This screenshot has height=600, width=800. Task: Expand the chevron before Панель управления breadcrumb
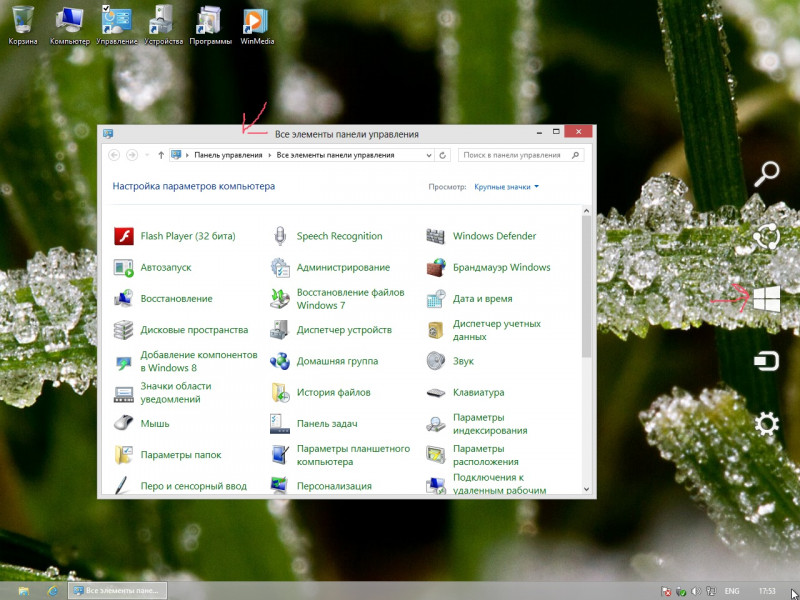click(188, 155)
